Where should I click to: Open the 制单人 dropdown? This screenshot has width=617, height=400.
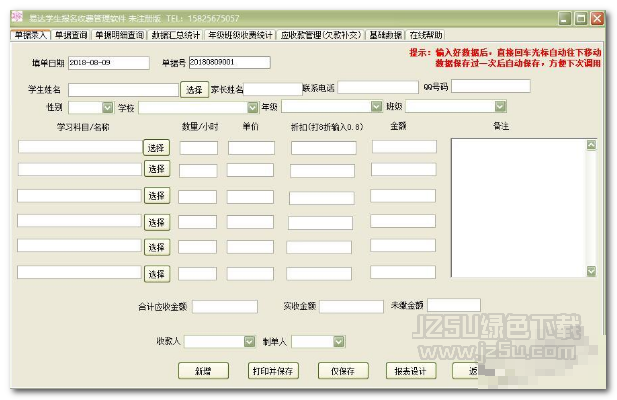coord(339,341)
